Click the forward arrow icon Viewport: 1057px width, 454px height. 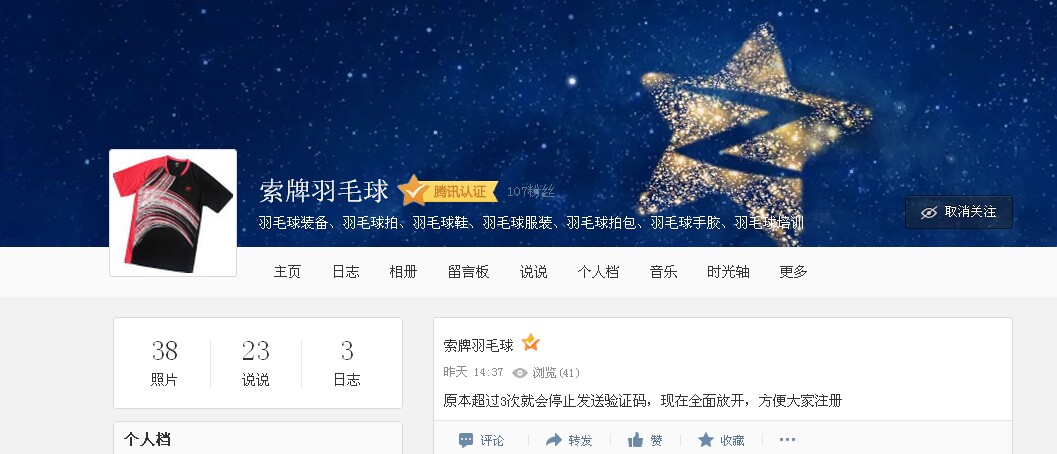pos(553,441)
